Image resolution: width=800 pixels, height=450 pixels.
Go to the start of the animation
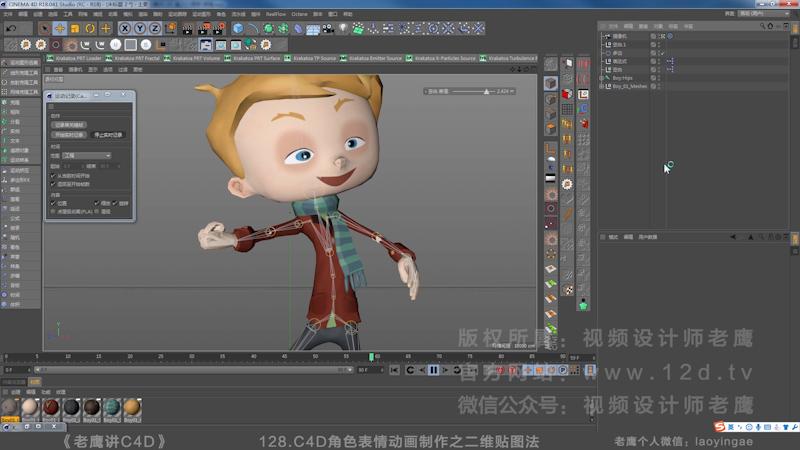tap(394, 370)
